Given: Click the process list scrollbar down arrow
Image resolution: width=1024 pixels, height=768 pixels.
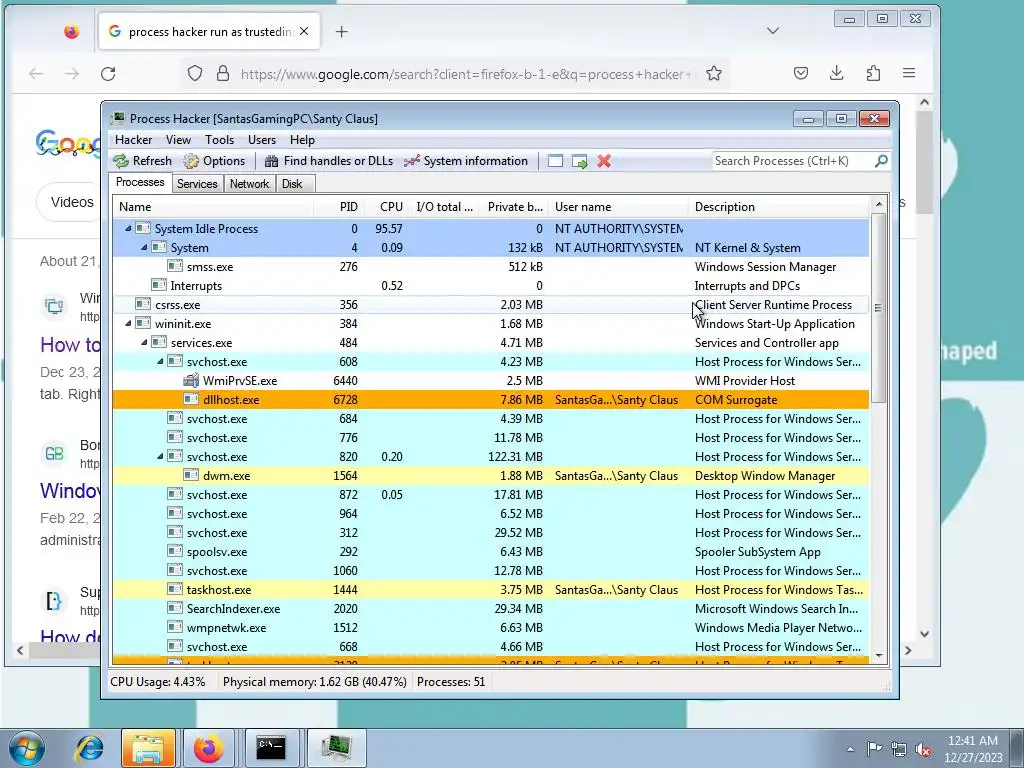Looking at the screenshot, I should tap(879, 655).
